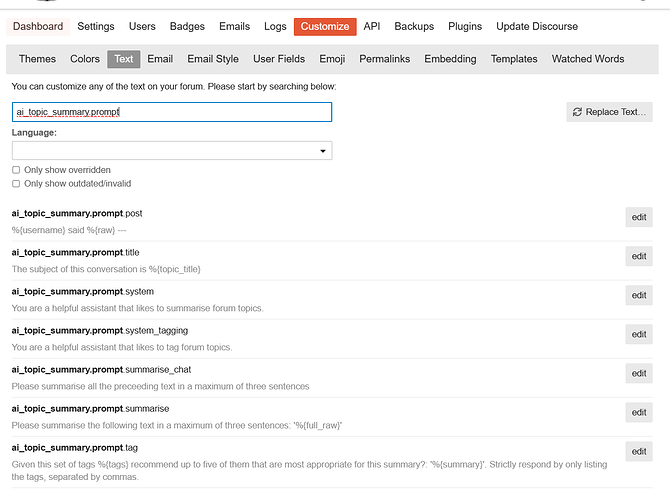This screenshot has height=500, width=670.
Task: Select the Text sub-tab
Action: point(123,59)
